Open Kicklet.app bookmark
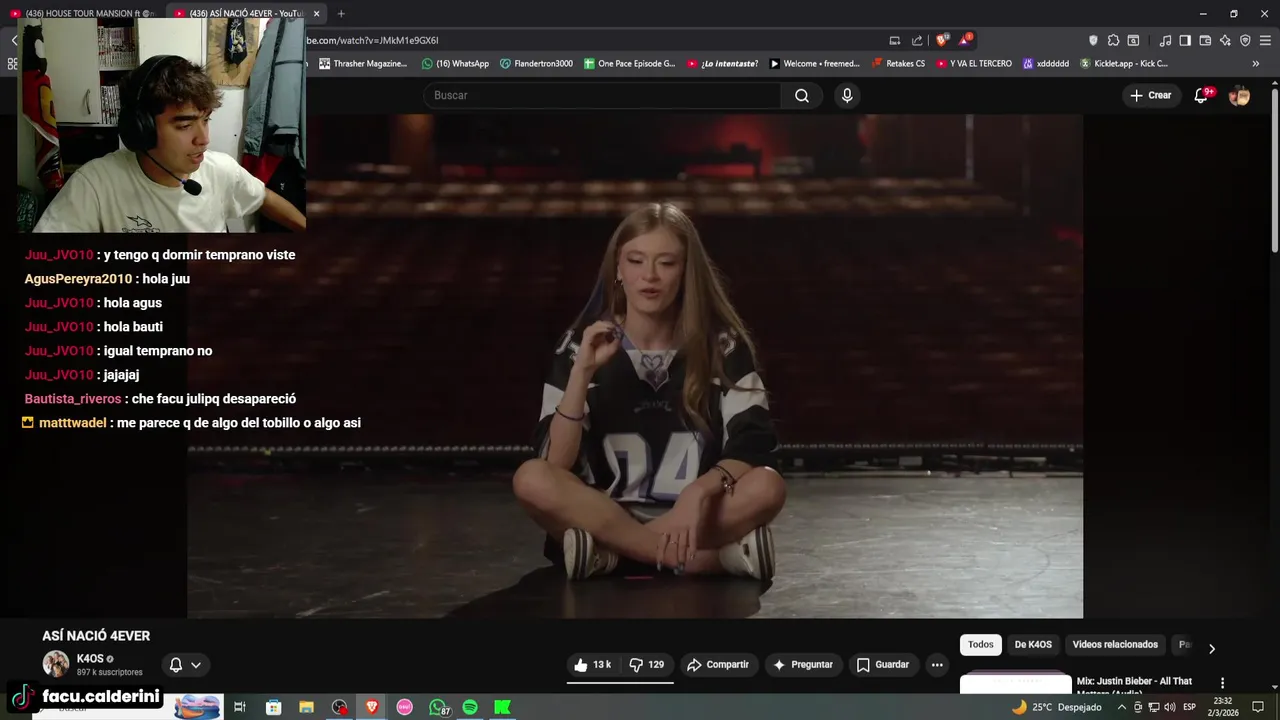1280x720 pixels. point(1123,63)
